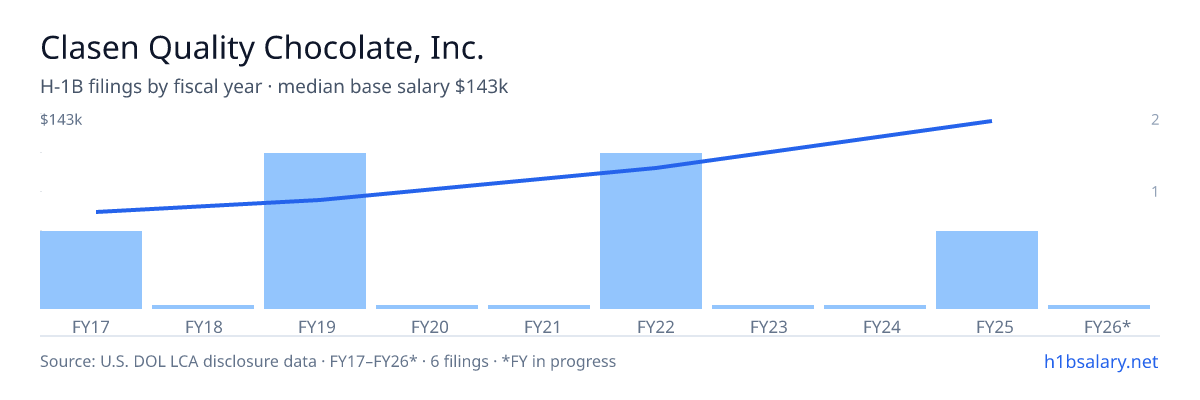Image resolution: width=1200 pixels, height=400 pixels.
Task: Select the FY19 axis label
Action: coord(315,326)
